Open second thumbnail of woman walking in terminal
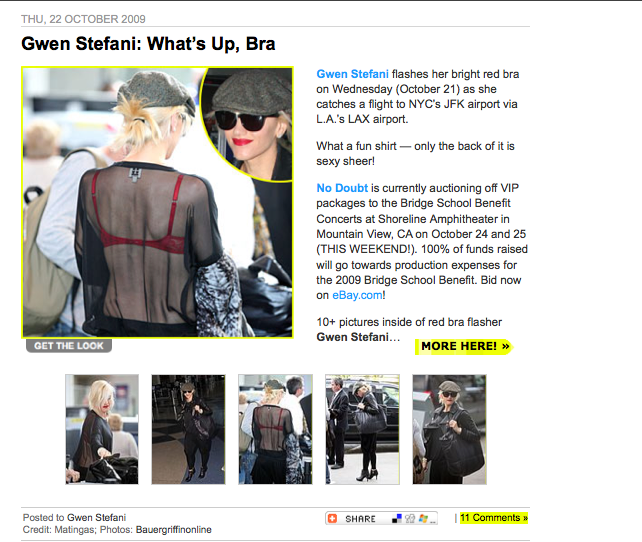 click(188, 429)
